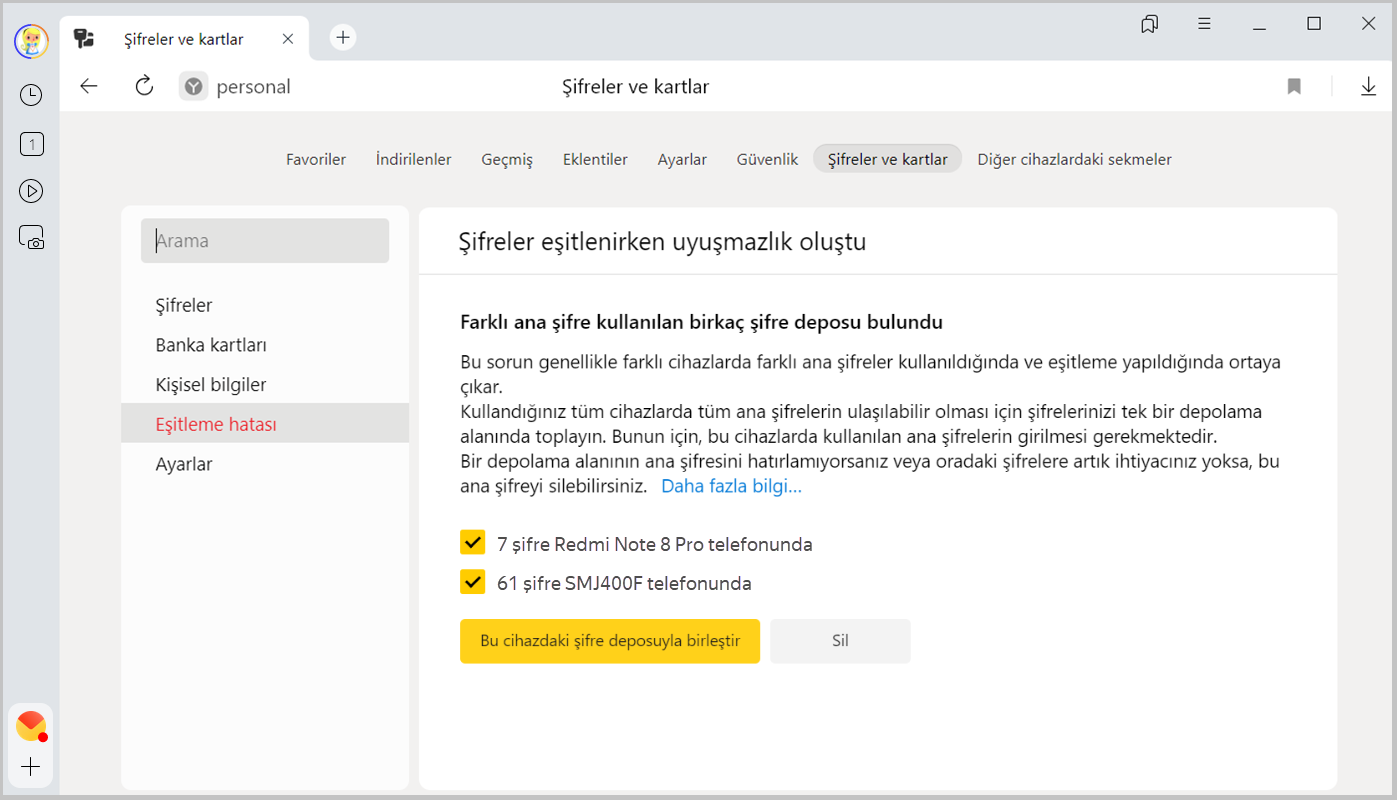The height and width of the screenshot is (800, 1397).
Task: Reload the page with refresh icon
Action: pyautogui.click(x=144, y=87)
